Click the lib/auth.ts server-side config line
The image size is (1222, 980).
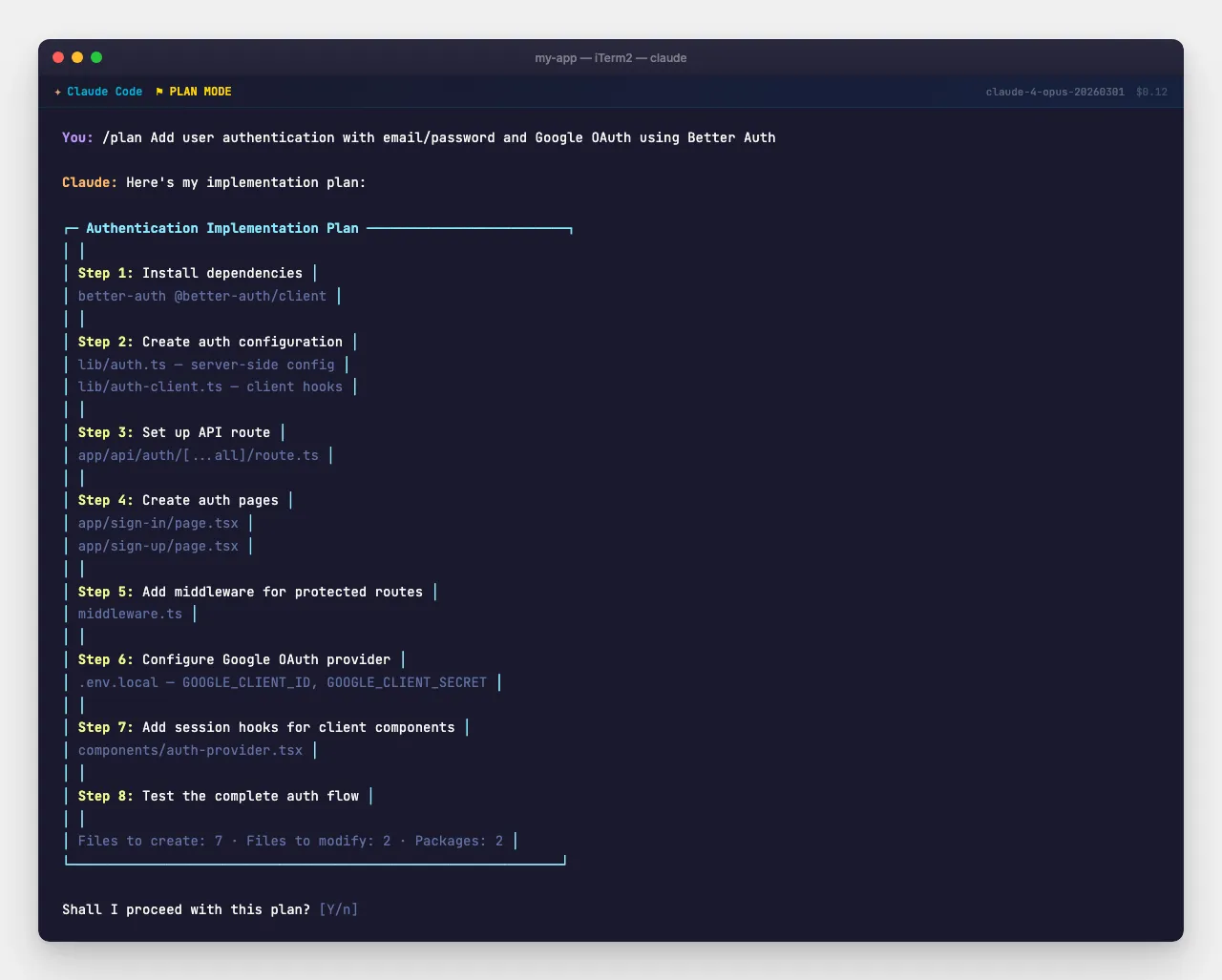point(206,365)
